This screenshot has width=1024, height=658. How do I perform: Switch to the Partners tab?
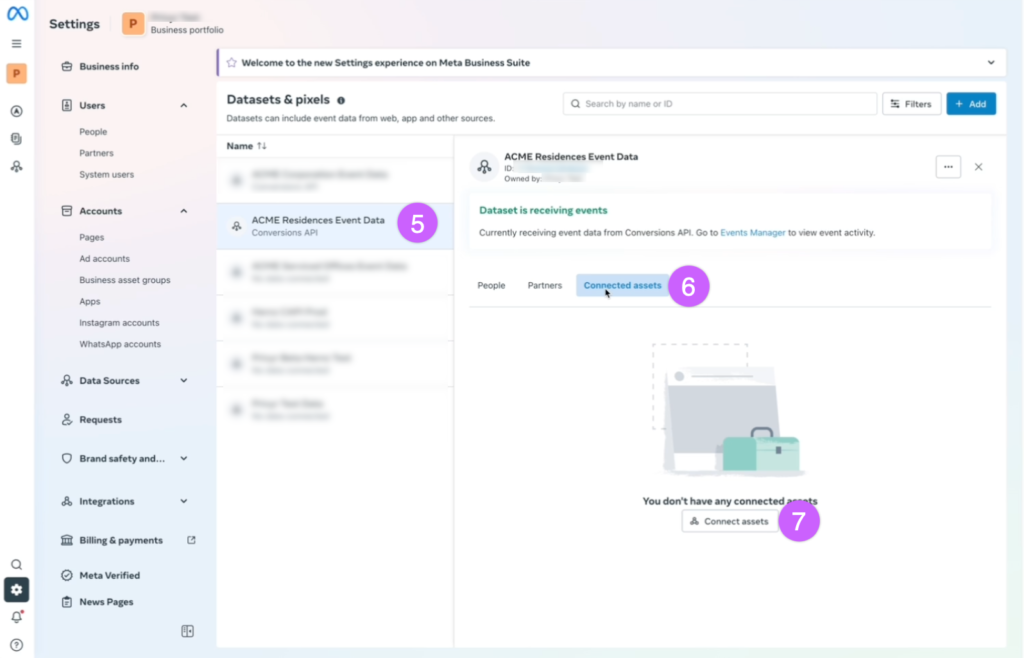[x=545, y=285]
